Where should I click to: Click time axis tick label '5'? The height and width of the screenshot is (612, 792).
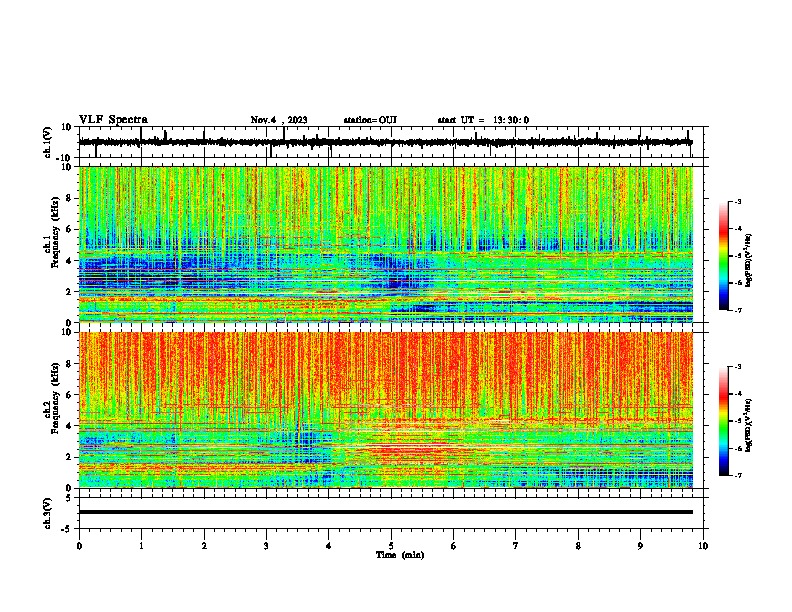pyautogui.click(x=391, y=546)
